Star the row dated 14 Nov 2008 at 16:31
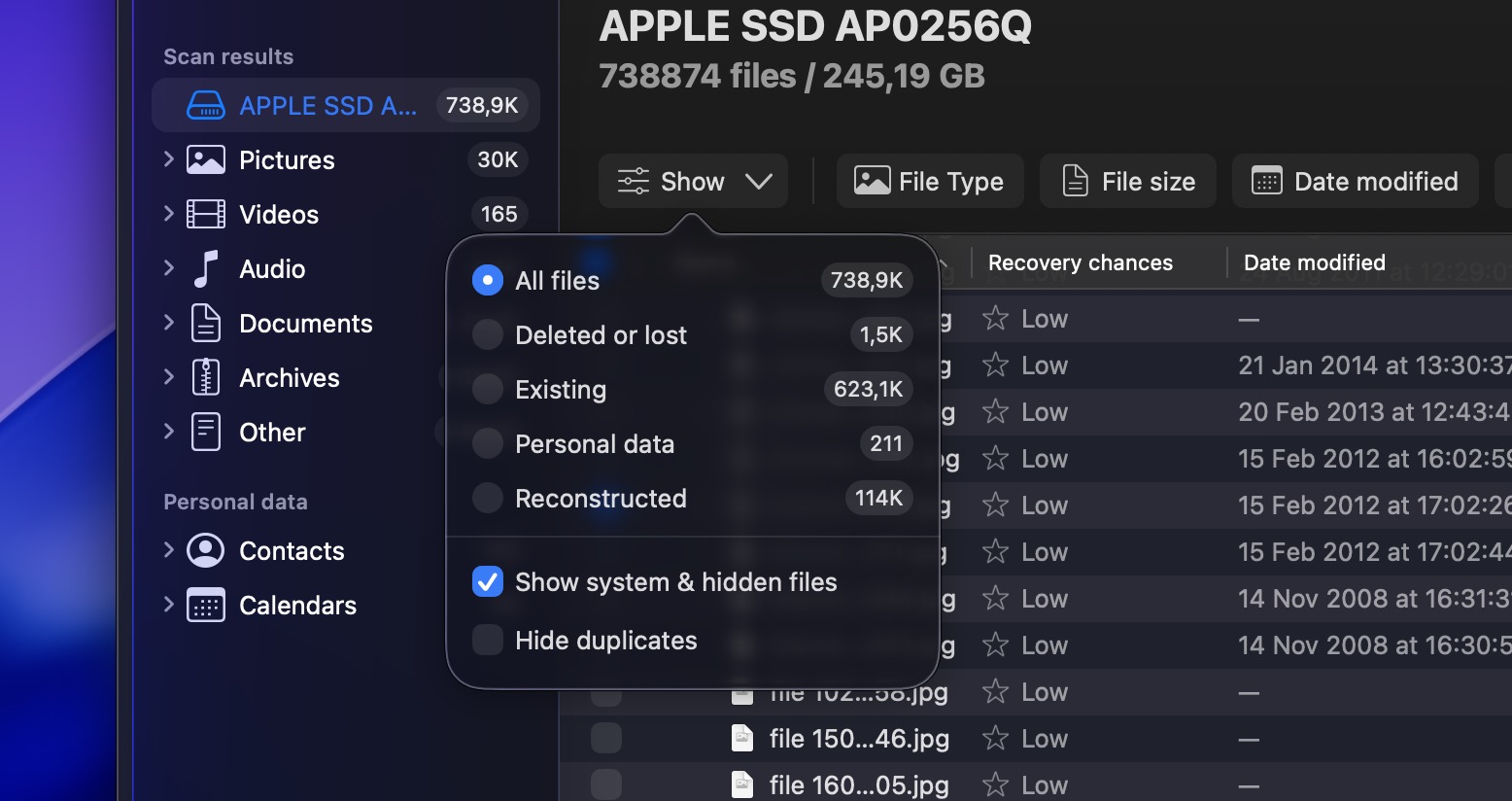Image resolution: width=1512 pixels, height=801 pixels. click(995, 599)
